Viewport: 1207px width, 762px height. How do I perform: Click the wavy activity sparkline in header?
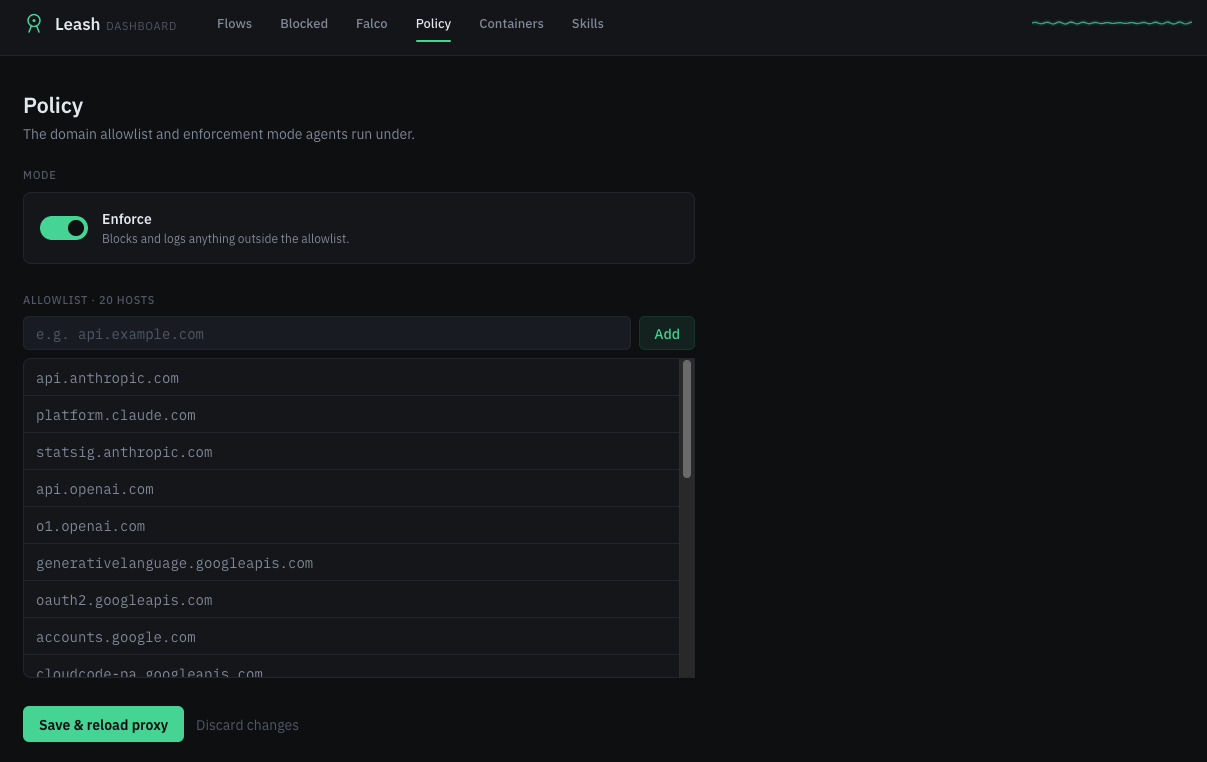[1111, 23]
